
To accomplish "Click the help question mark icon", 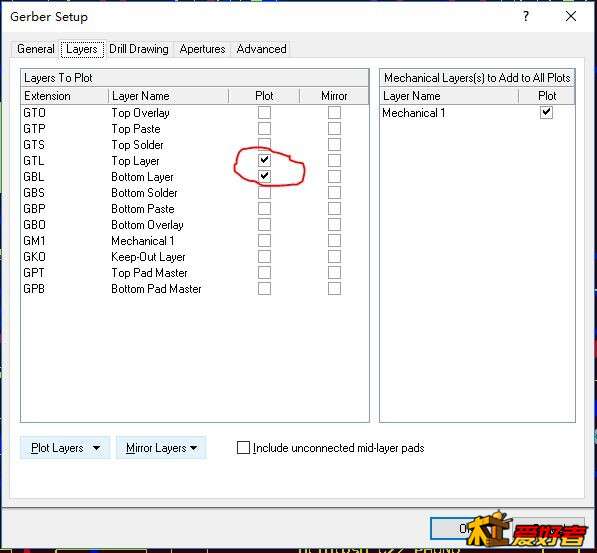I will tap(526, 16).
